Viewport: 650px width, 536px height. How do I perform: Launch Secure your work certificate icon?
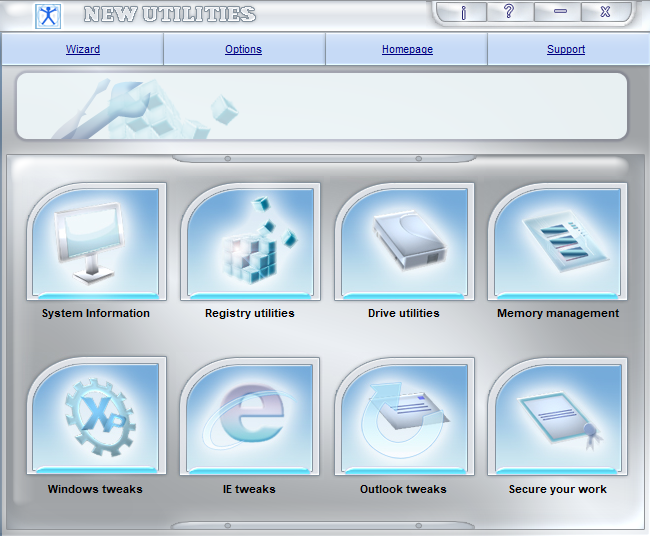(x=558, y=417)
